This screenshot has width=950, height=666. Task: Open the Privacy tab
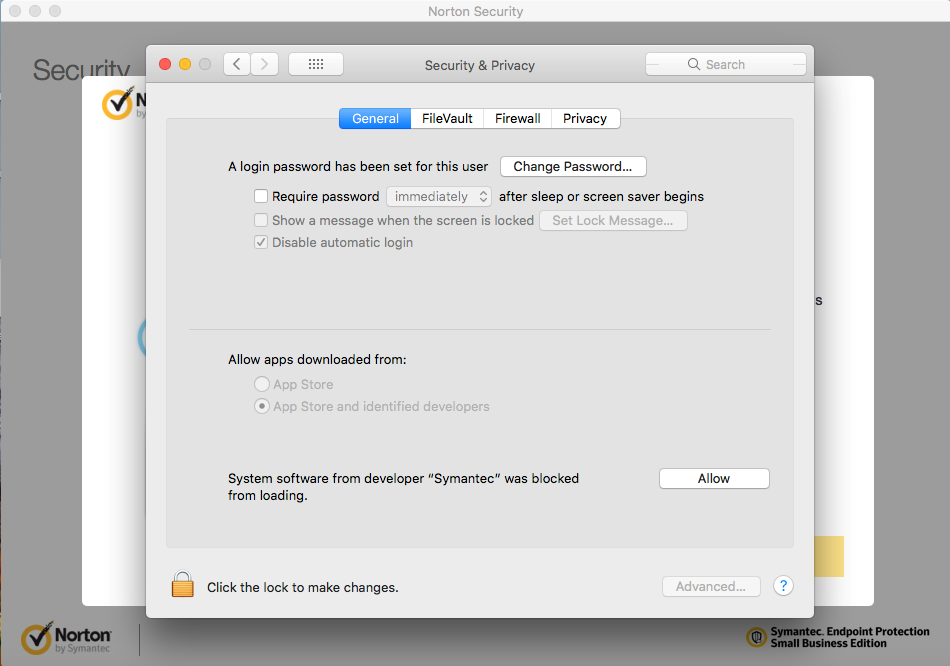585,118
